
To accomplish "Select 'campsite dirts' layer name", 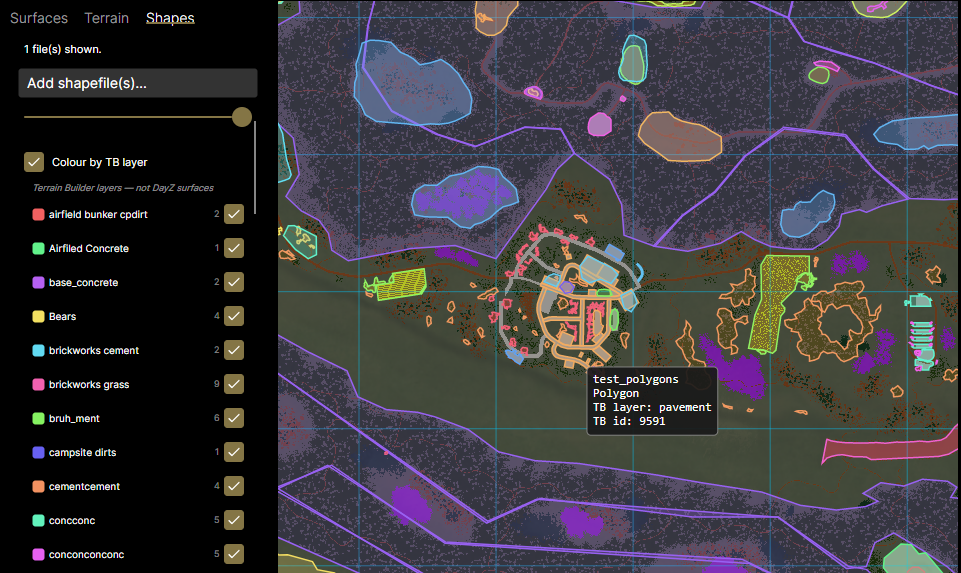I will [83, 452].
